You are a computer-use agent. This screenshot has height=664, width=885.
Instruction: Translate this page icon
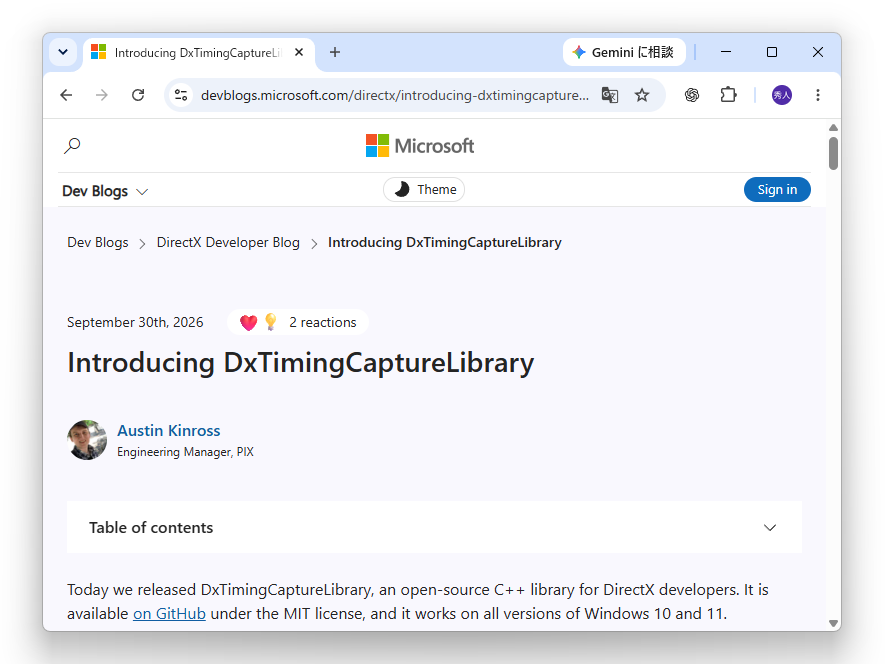[610, 95]
